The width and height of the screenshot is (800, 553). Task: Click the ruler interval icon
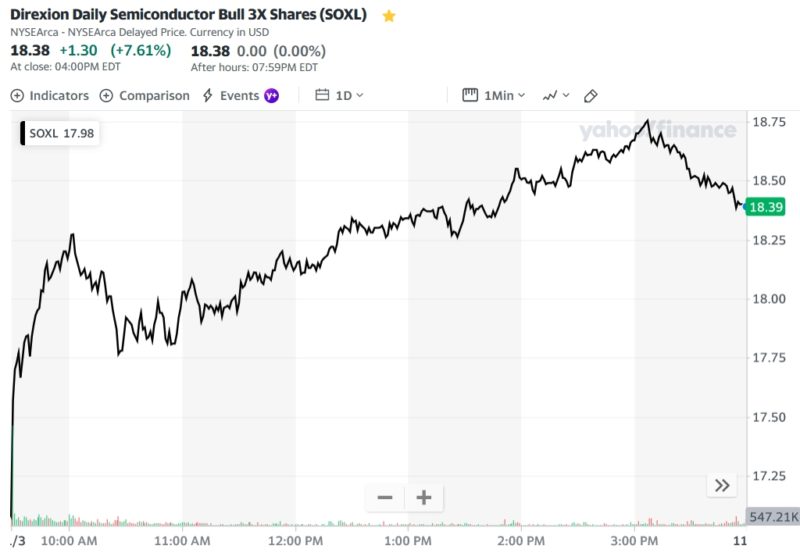[470, 95]
